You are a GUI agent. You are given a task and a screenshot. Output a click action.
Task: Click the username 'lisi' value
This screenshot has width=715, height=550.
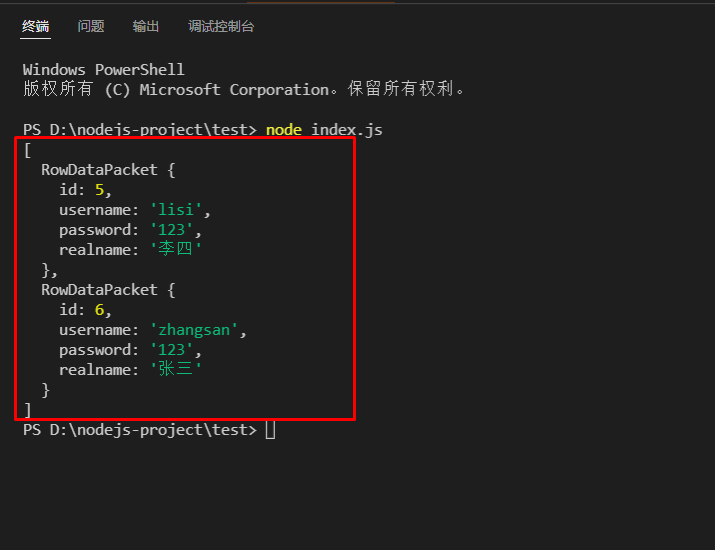[x=176, y=210]
